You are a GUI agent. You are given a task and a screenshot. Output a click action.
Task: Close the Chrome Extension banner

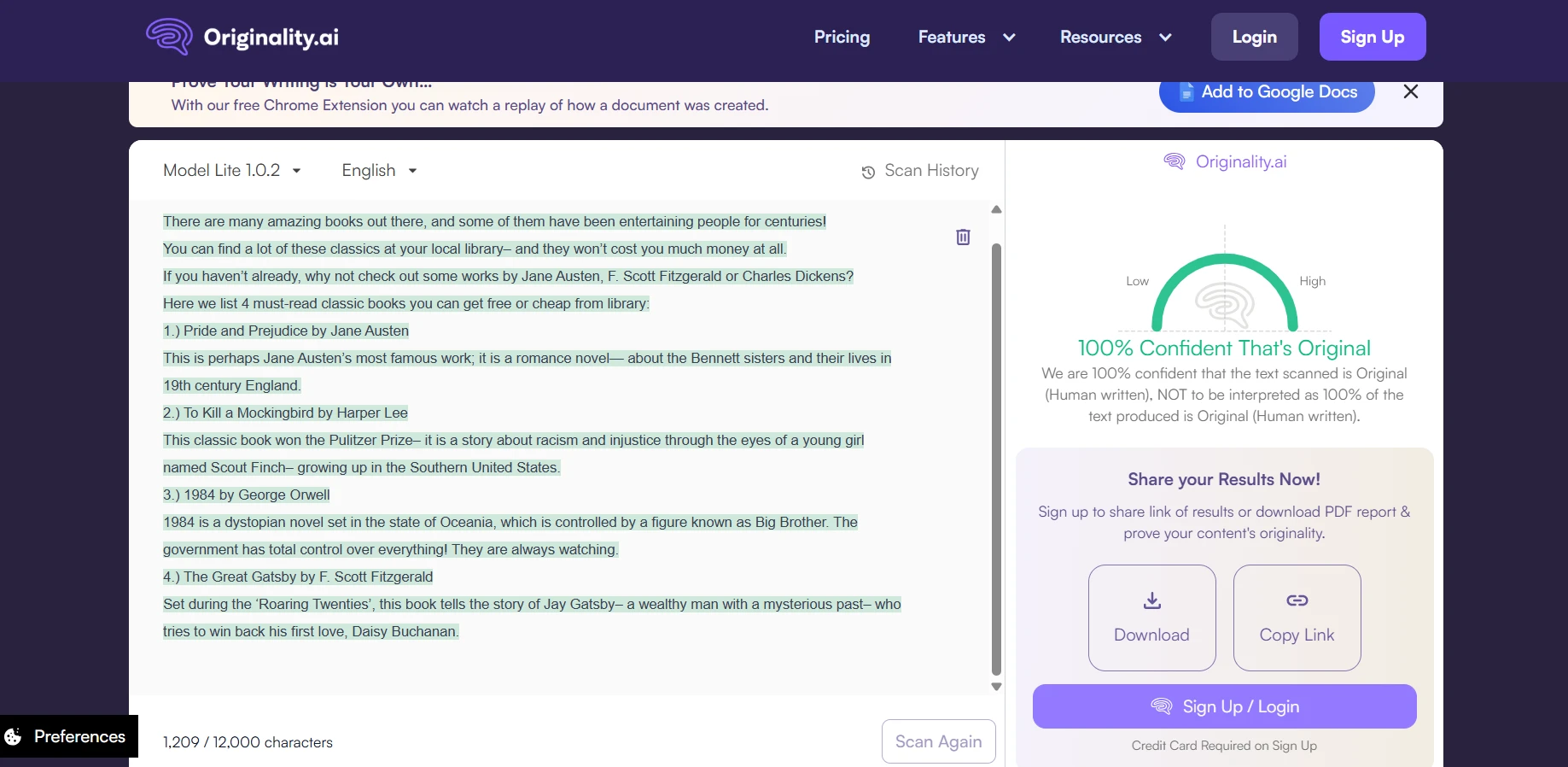1411,91
